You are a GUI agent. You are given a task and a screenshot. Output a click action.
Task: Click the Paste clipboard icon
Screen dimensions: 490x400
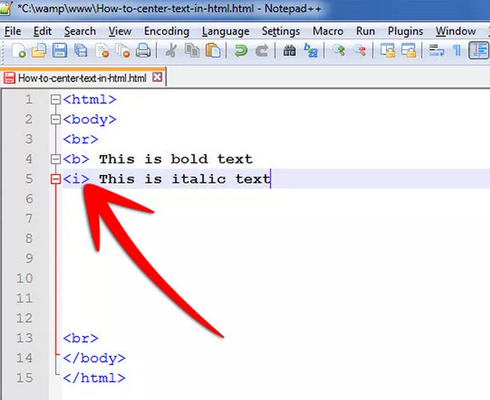pos(213,51)
